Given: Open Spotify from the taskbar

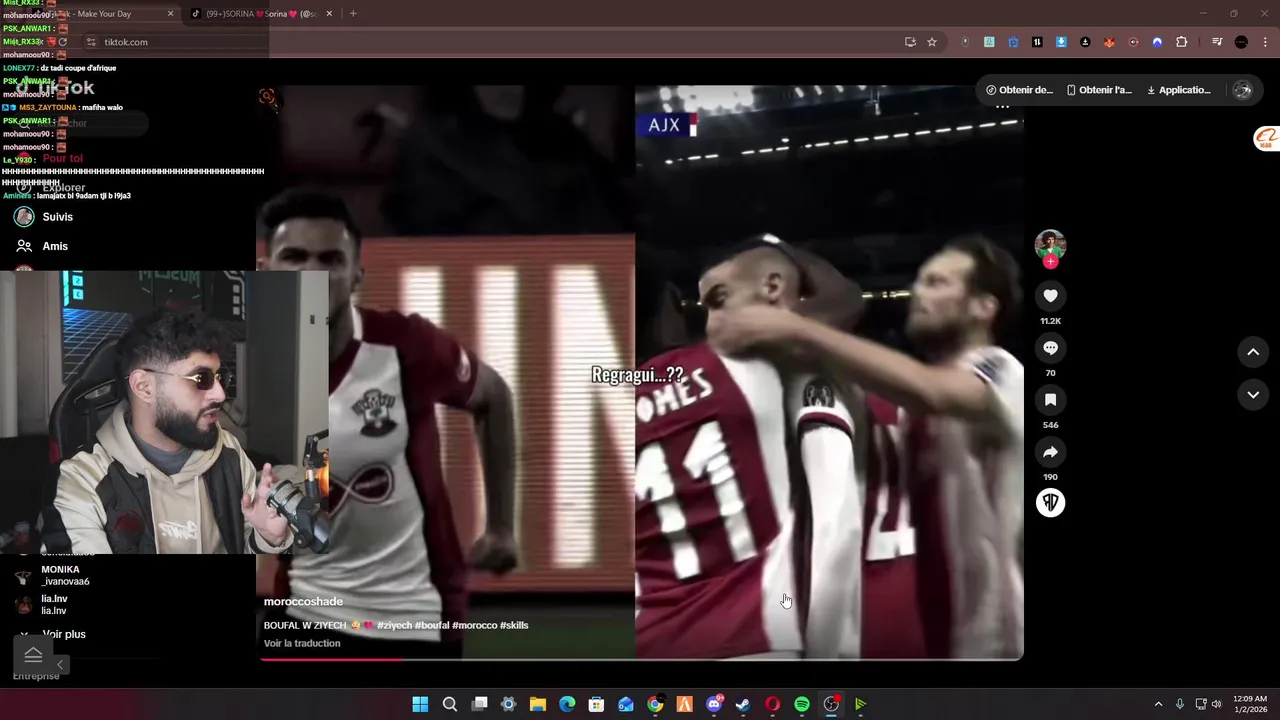Looking at the screenshot, I should 802,704.
